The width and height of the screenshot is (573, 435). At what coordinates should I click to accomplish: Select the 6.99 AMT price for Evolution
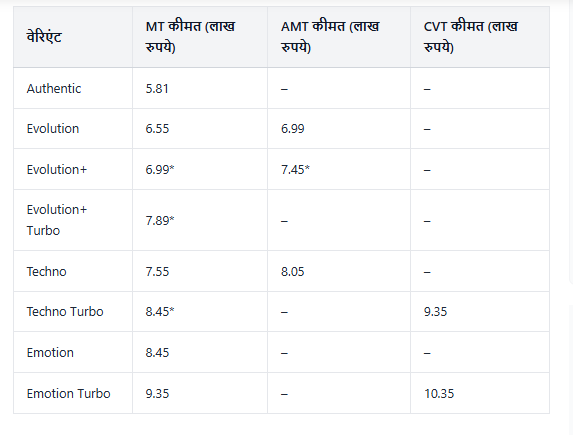292,129
